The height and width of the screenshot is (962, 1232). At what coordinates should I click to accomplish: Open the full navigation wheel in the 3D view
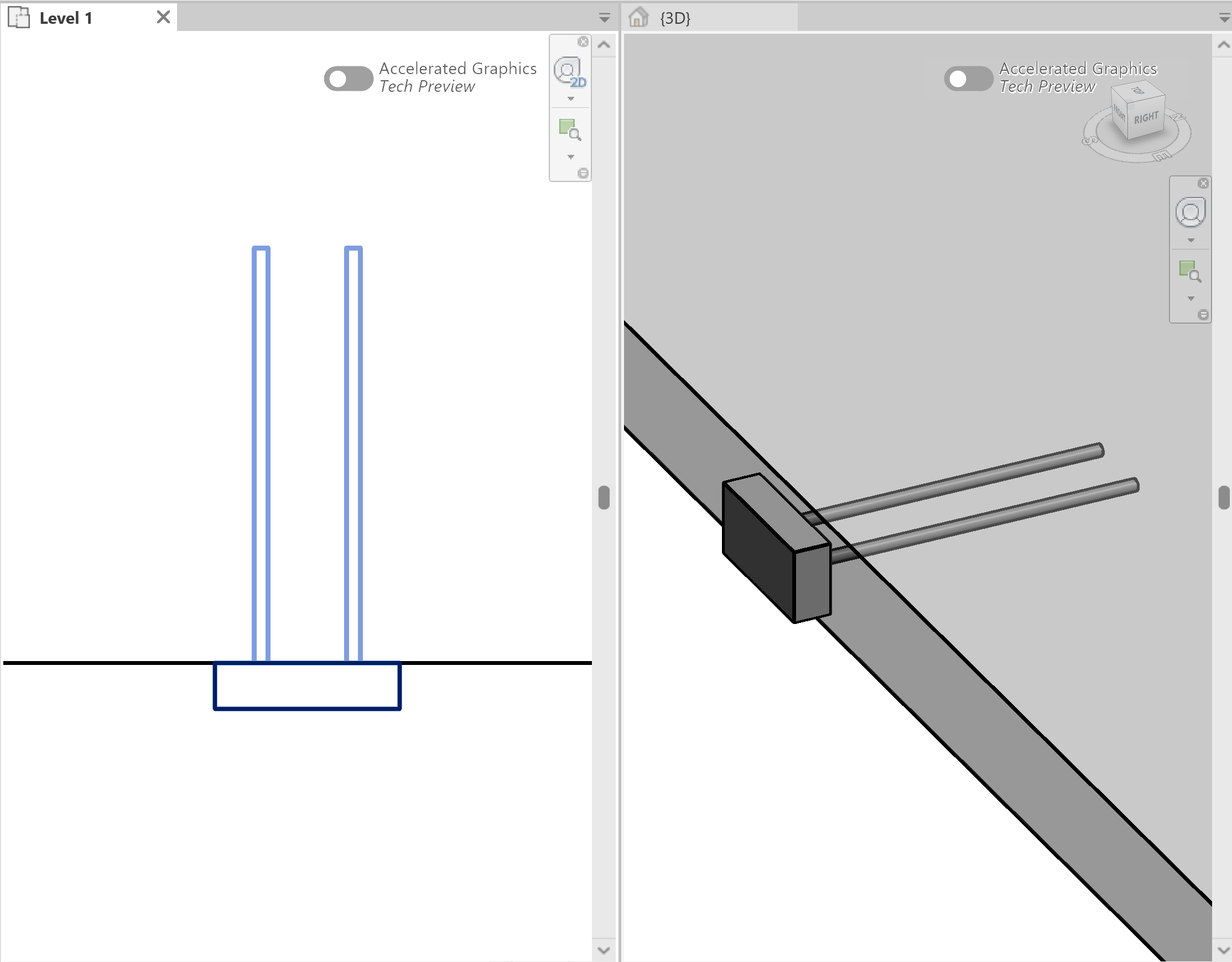pos(1191,214)
